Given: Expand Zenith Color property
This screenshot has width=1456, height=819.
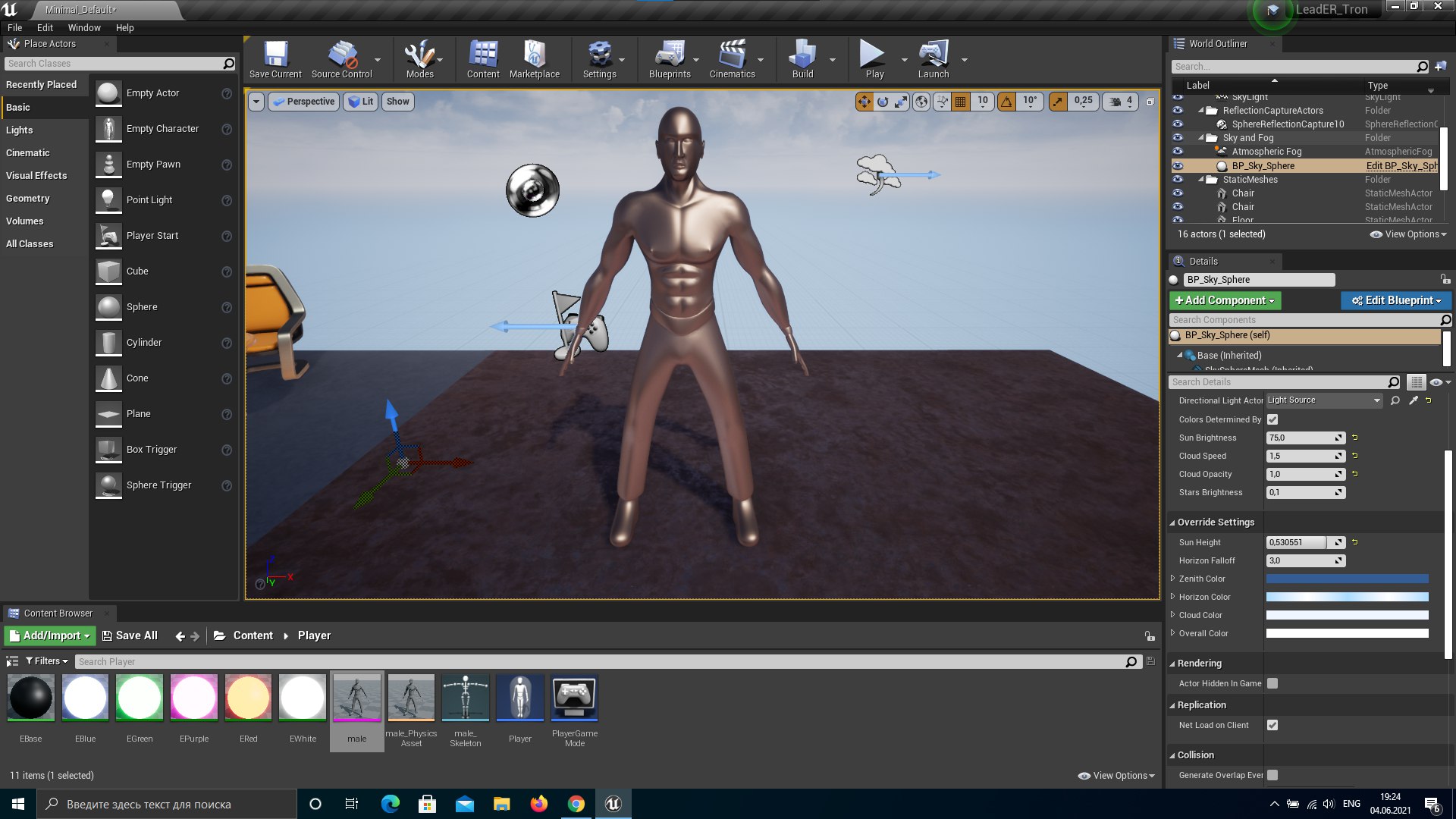Looking at the screenshot, I should pos(1172,579).
